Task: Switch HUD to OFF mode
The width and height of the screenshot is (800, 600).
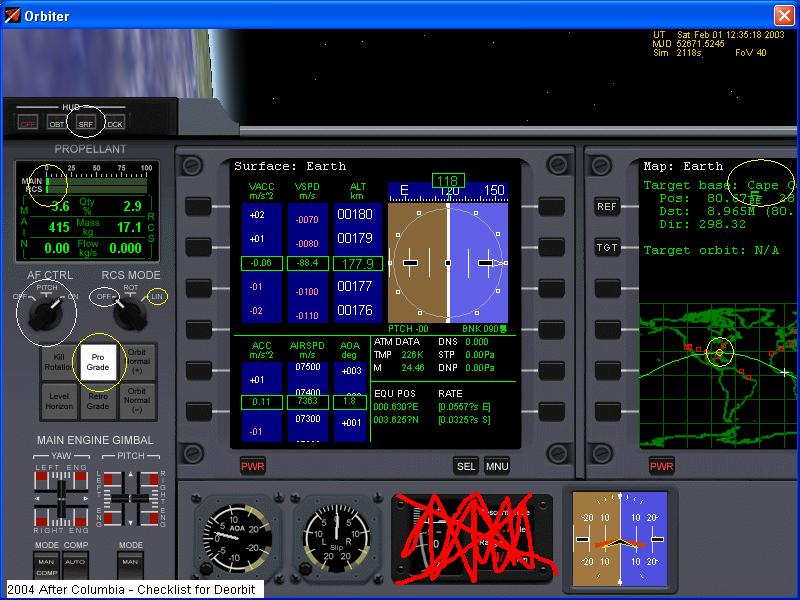Action: coord(28,123)
